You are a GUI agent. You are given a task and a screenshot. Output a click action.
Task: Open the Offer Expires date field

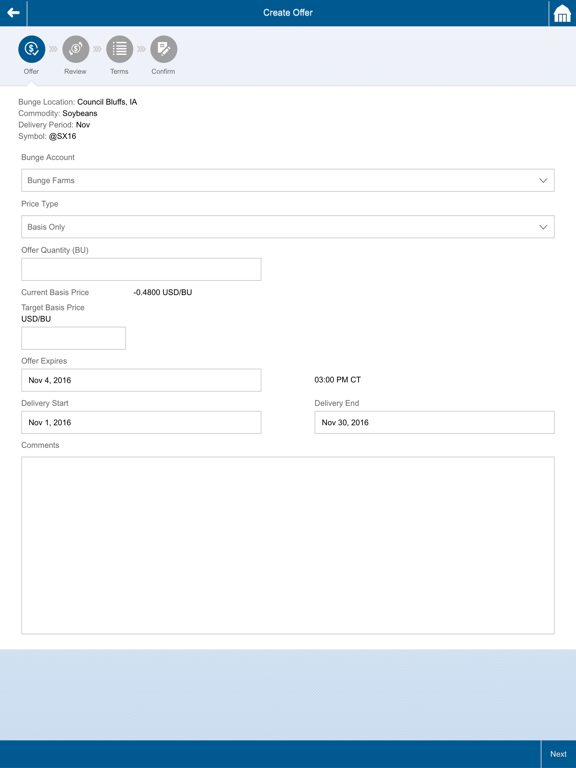pyautogui.click(x=141, y=380)
